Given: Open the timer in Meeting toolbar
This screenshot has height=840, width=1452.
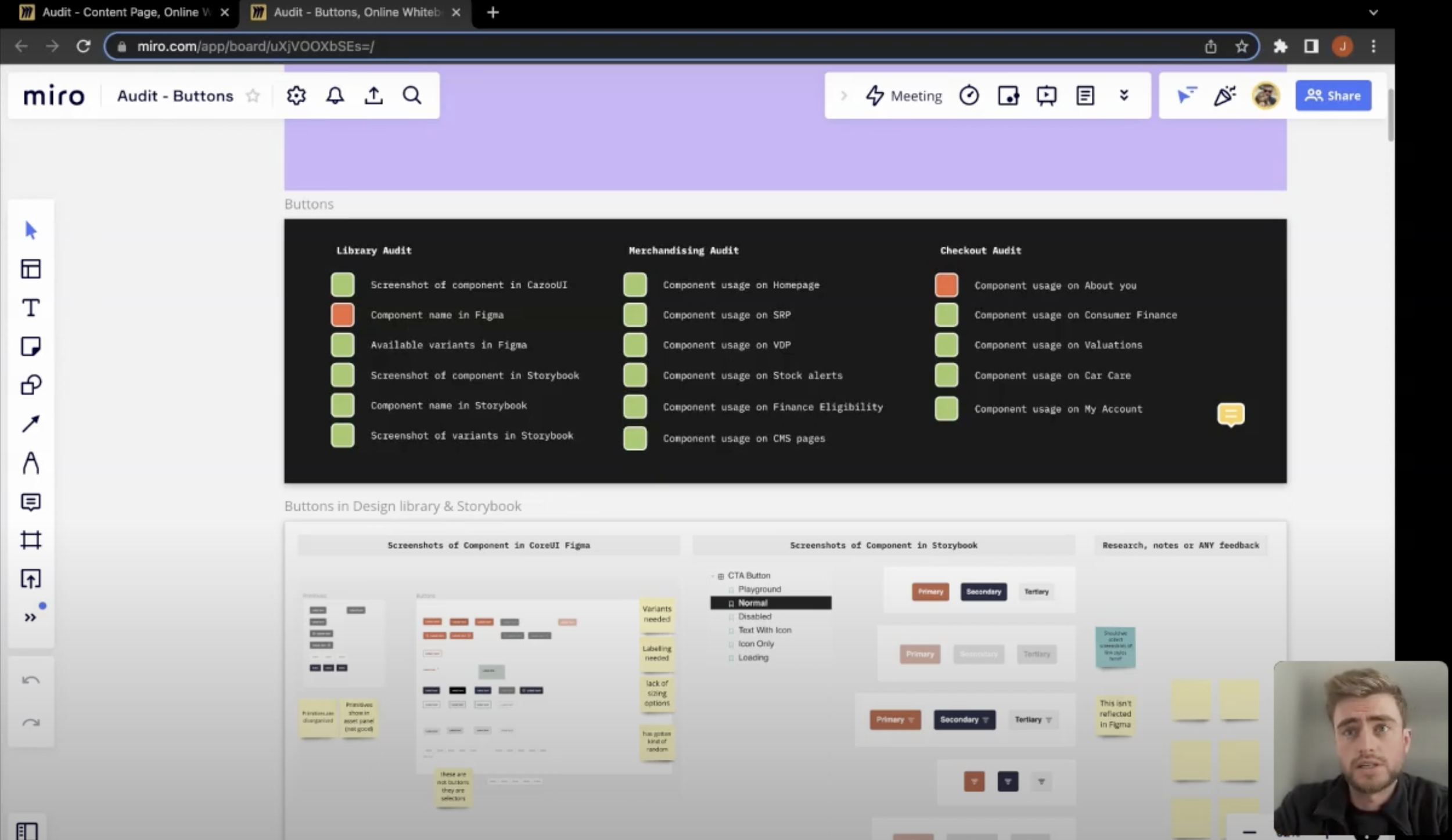Looking at the screenshot, I should tap(968, 95).
